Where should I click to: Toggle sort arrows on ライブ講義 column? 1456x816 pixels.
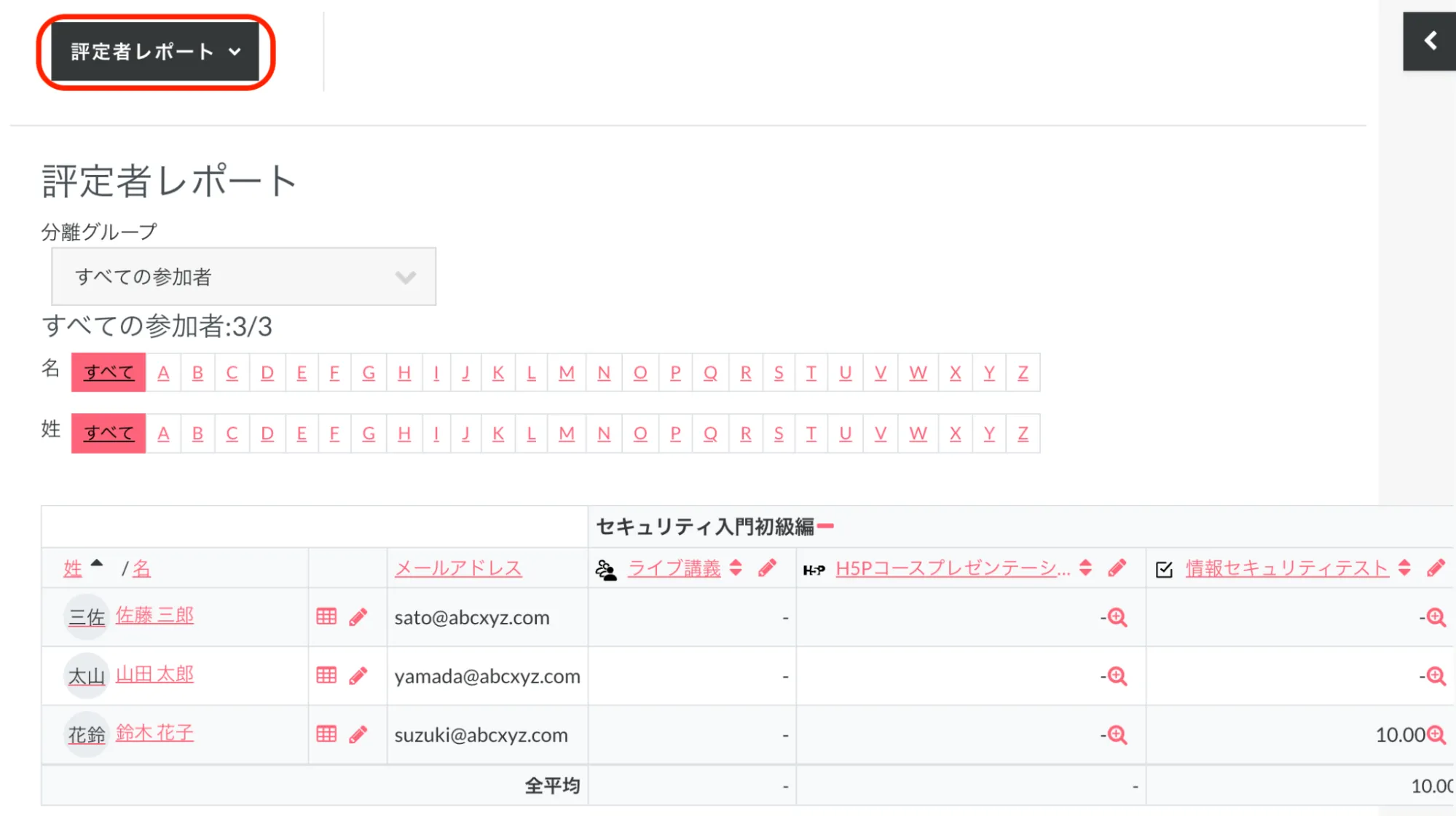coord(736,568)
